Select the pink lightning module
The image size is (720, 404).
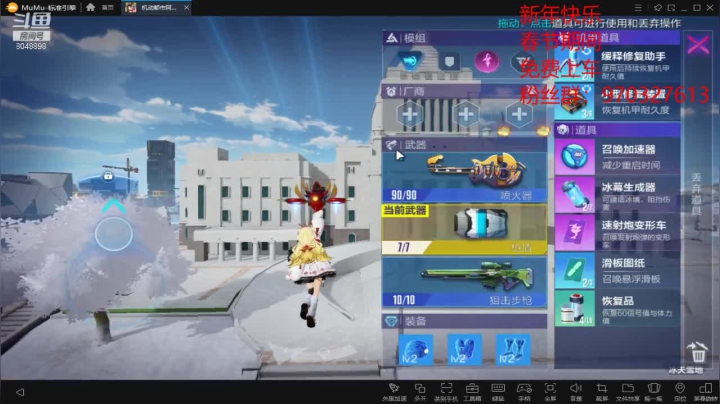[x=487, y=61]
